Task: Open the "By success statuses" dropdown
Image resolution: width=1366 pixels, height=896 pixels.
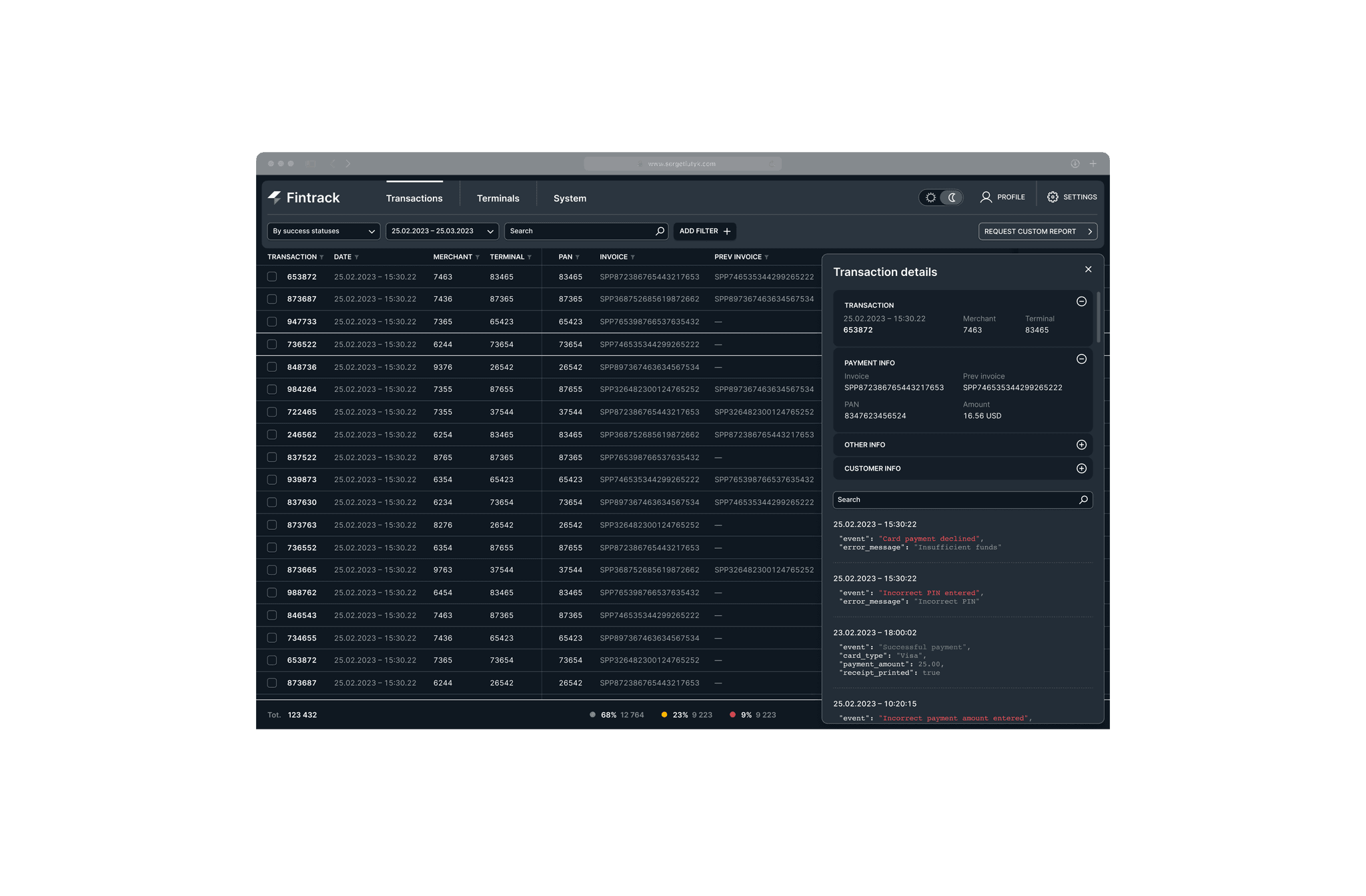Action: [323, 231]
